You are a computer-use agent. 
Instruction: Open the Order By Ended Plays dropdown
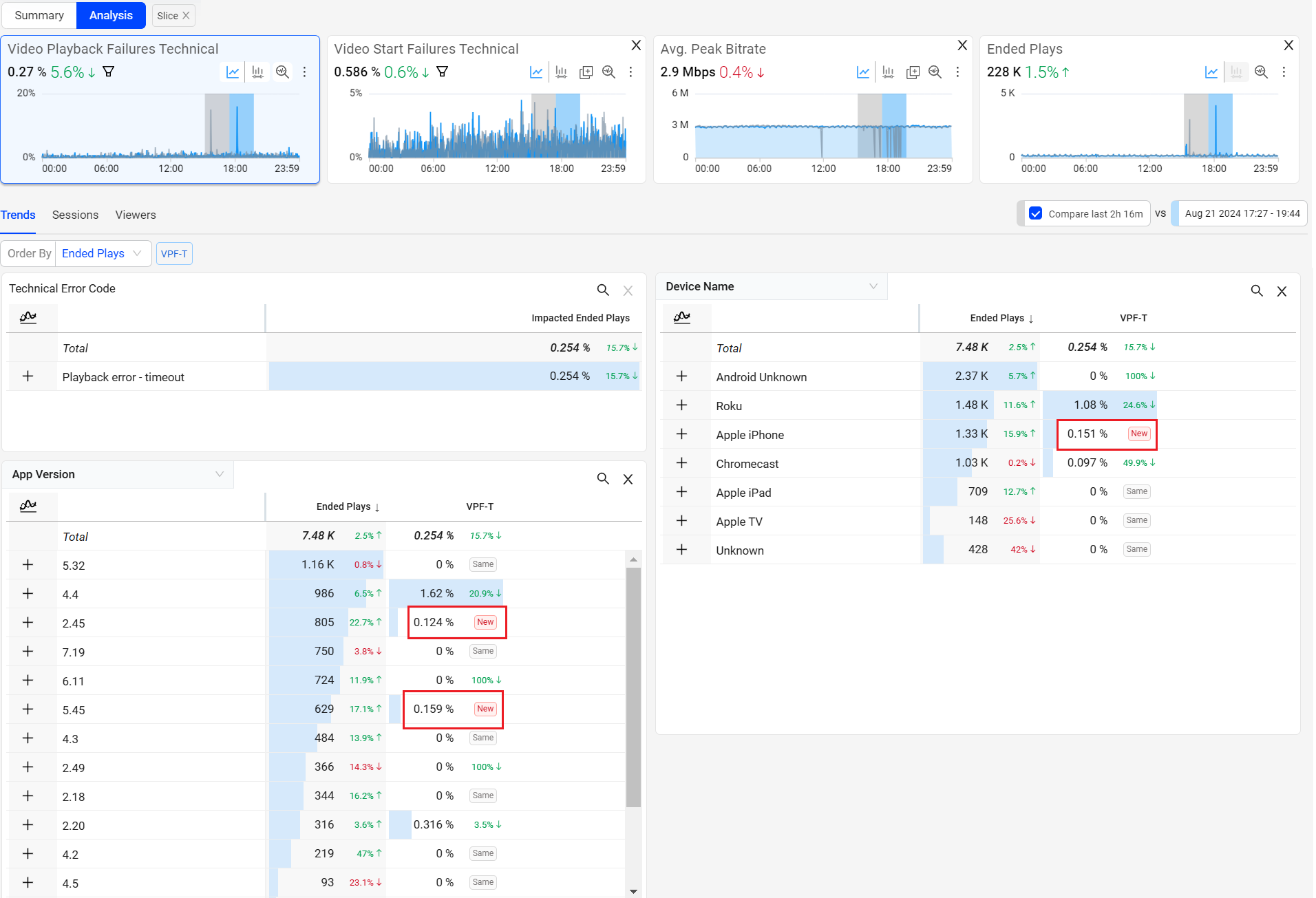[102, 254]
